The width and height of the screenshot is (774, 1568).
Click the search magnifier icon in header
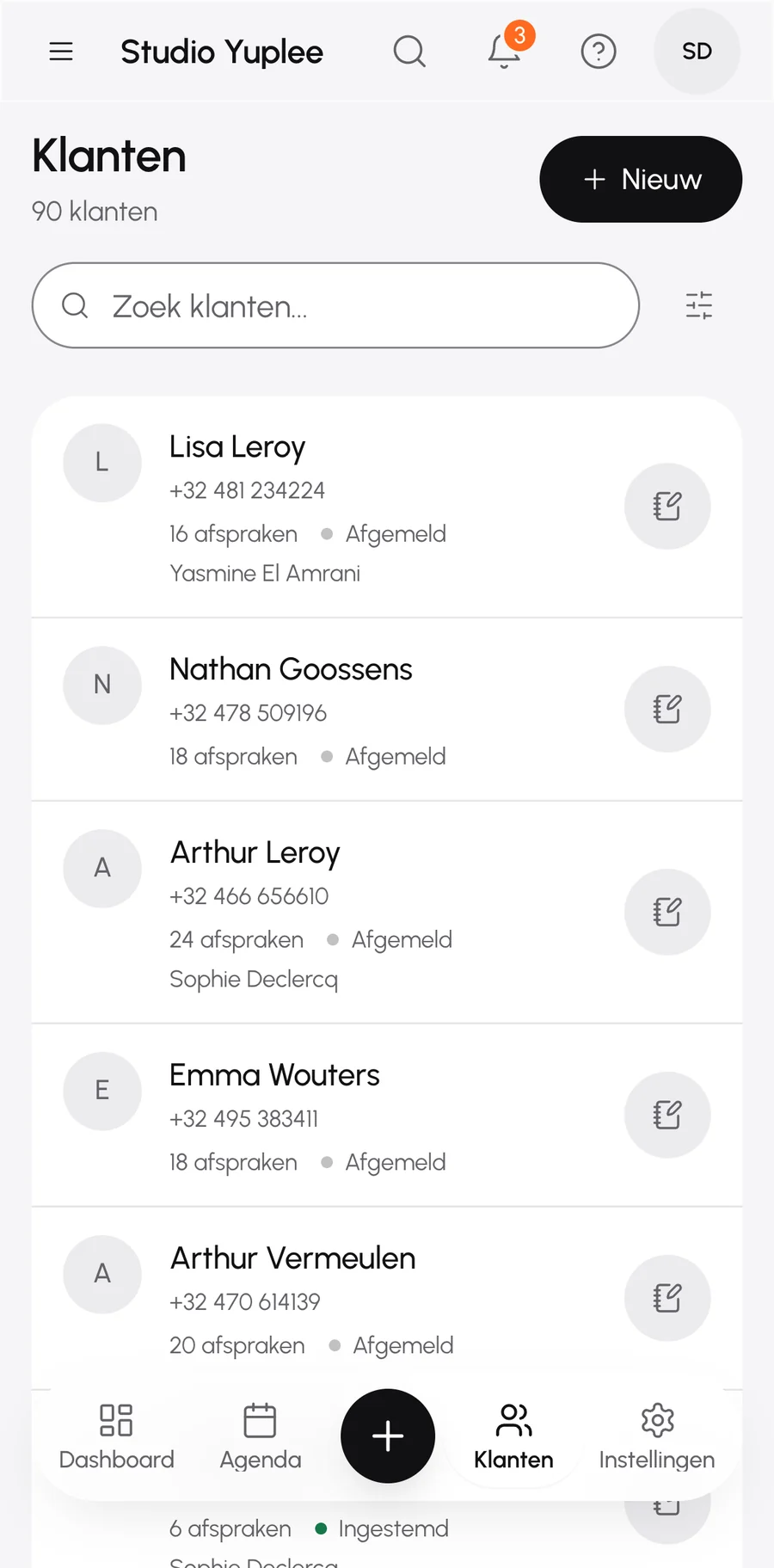point(409,52)
